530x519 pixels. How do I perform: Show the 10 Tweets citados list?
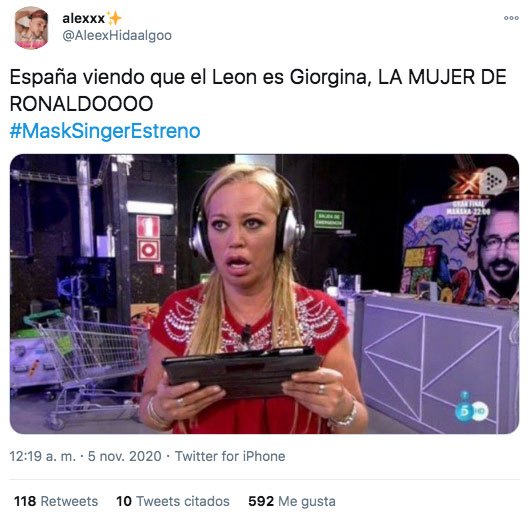(x=173, y=501)
